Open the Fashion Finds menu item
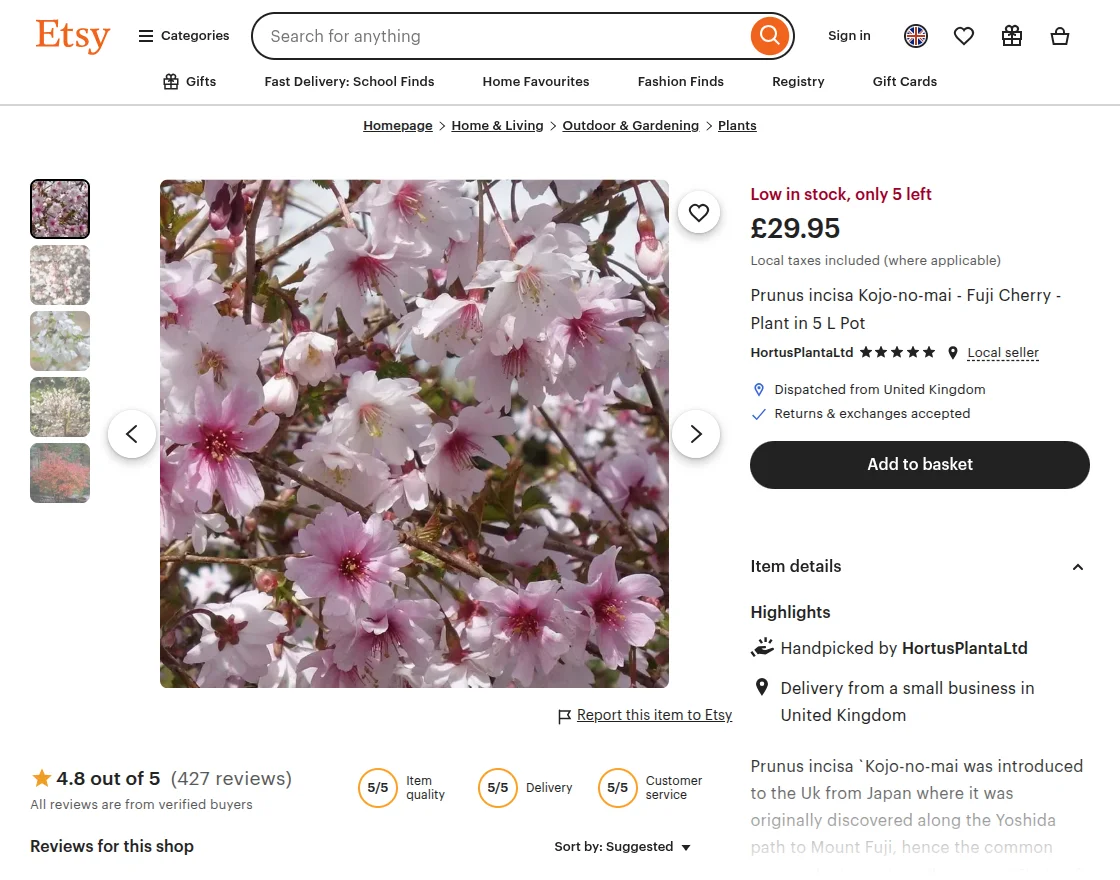 (681, 82)
